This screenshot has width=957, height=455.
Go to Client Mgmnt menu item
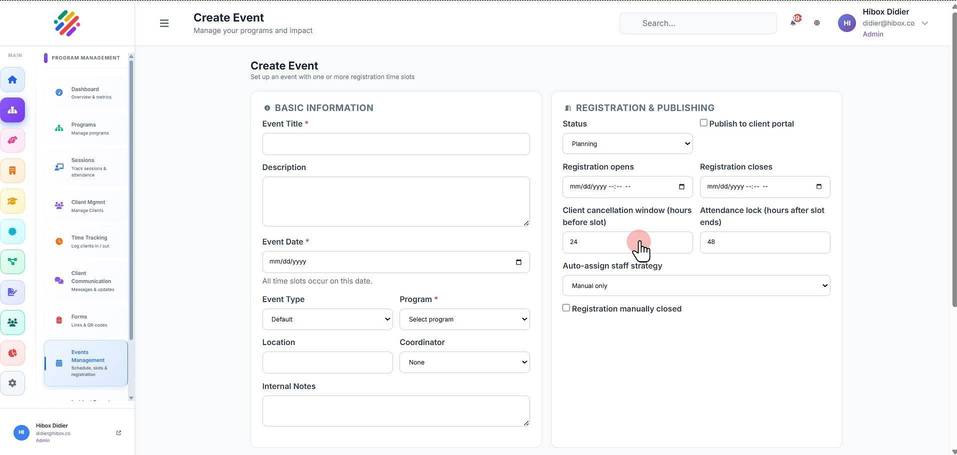click(x=85, y=206)
